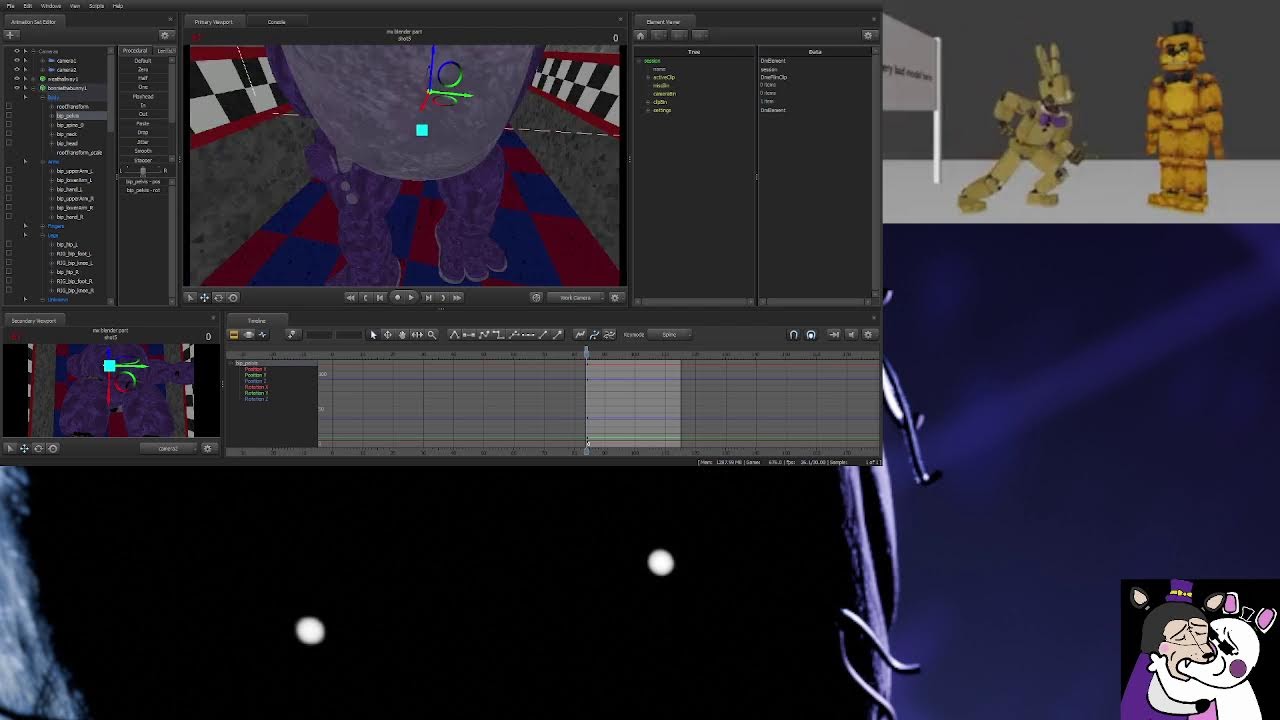Toggle timeline snap frame magnet icon
The width and height of the screenshot is (1280, 720).
point(811,335)
